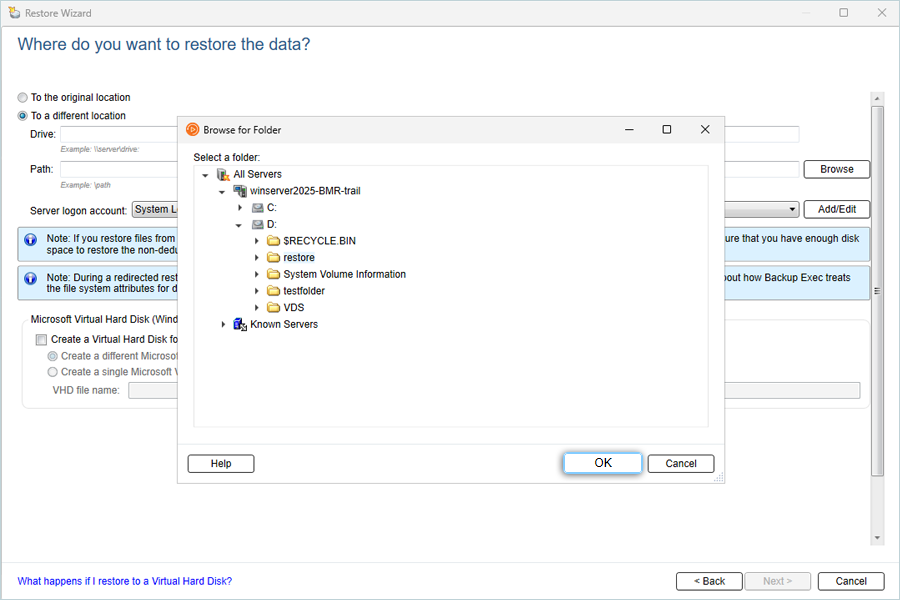Click into the Drive input field
The height and width of the screenshot is (600, 900).
429,134
